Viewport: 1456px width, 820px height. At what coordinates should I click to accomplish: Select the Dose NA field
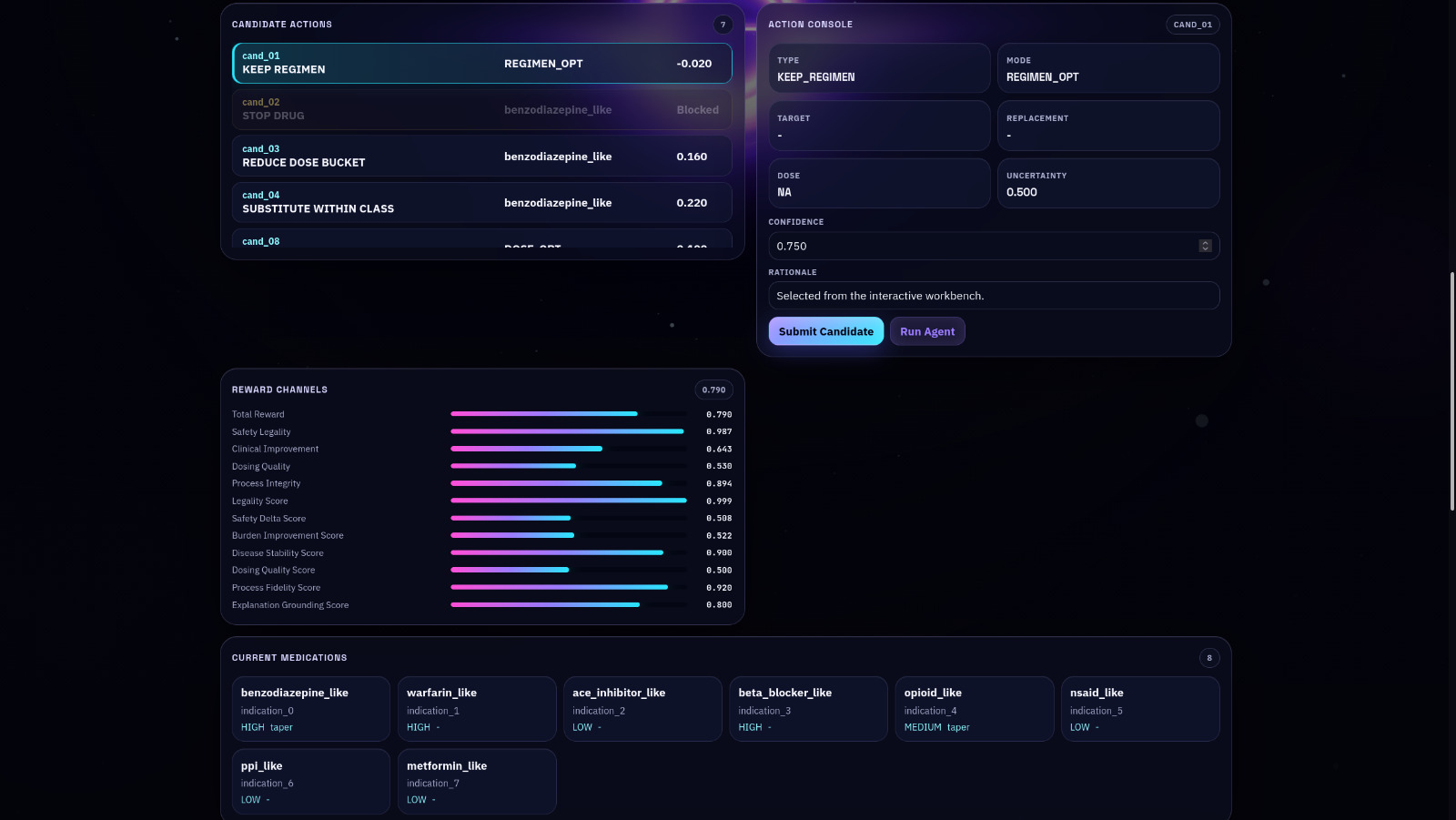879,183
